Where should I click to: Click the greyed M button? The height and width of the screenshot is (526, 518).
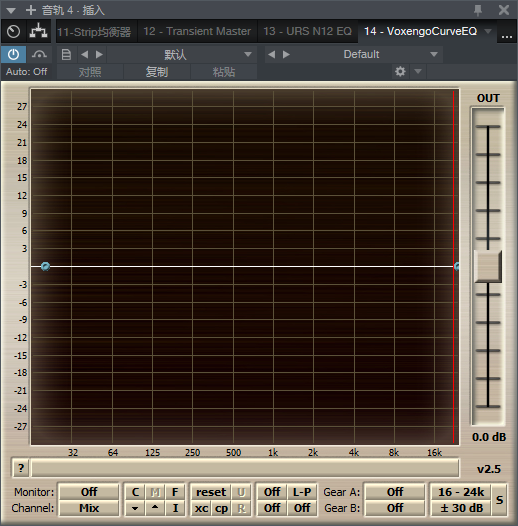[155, 492]
